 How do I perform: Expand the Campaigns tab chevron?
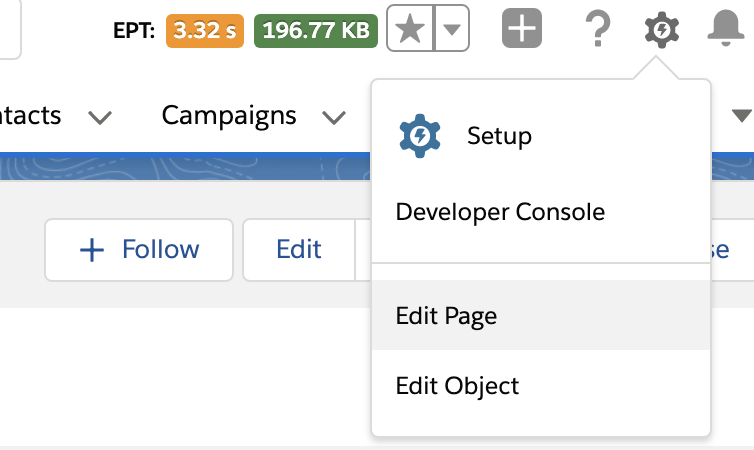click(x=333, y=118)
